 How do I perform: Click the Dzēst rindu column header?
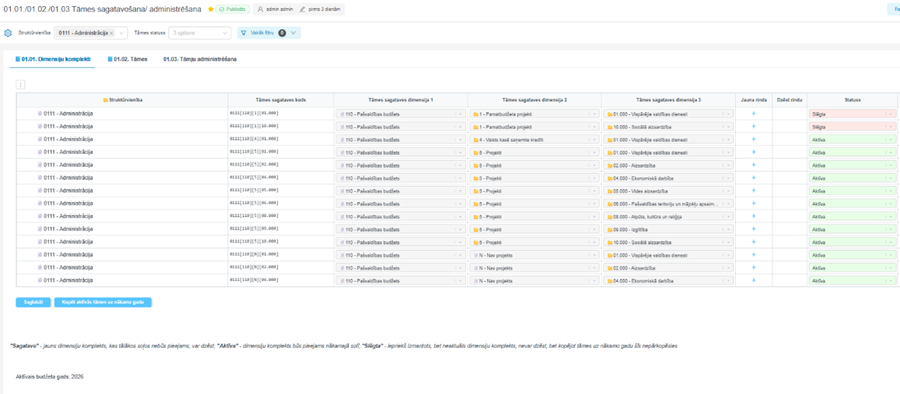click(x=789, y=100)
